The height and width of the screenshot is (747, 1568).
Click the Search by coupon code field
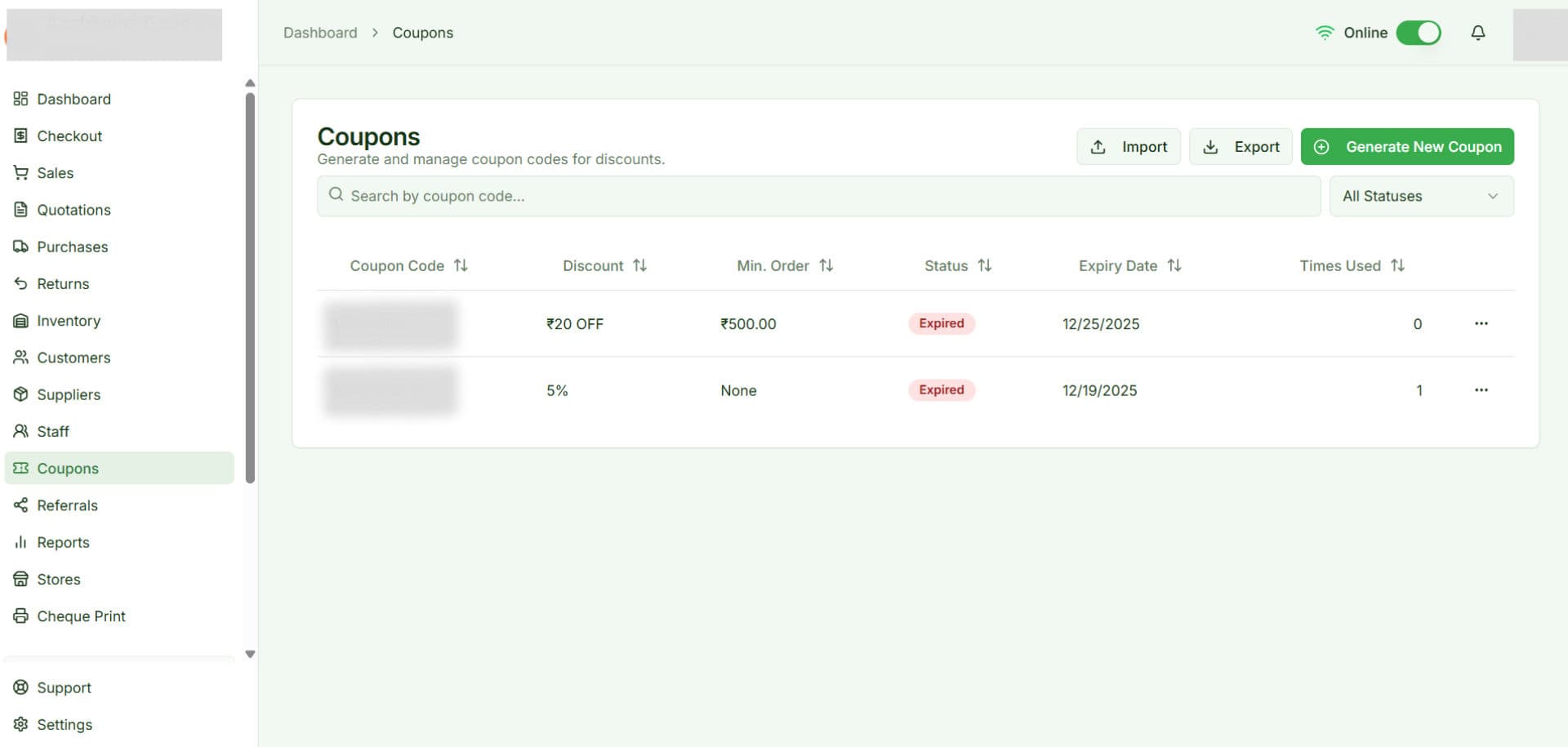tap(817, 196)
